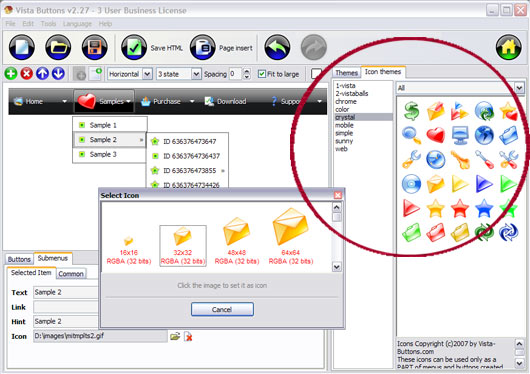Screen dimensions: 530x374
Task: Open the All icon category dropdown
Action: 519,88
